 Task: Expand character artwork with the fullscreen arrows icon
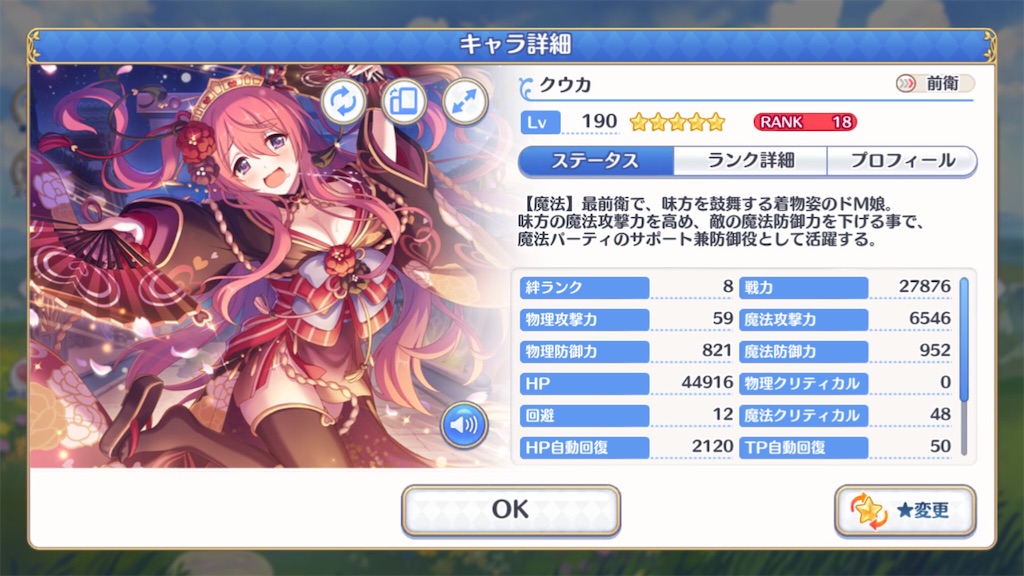[x=464, y=101]
